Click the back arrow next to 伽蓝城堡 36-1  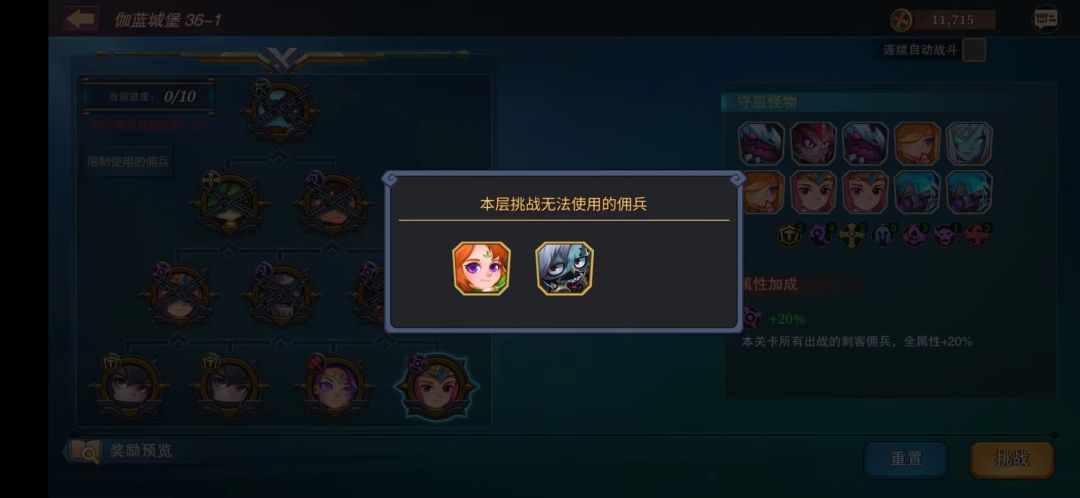coord(81,19)
